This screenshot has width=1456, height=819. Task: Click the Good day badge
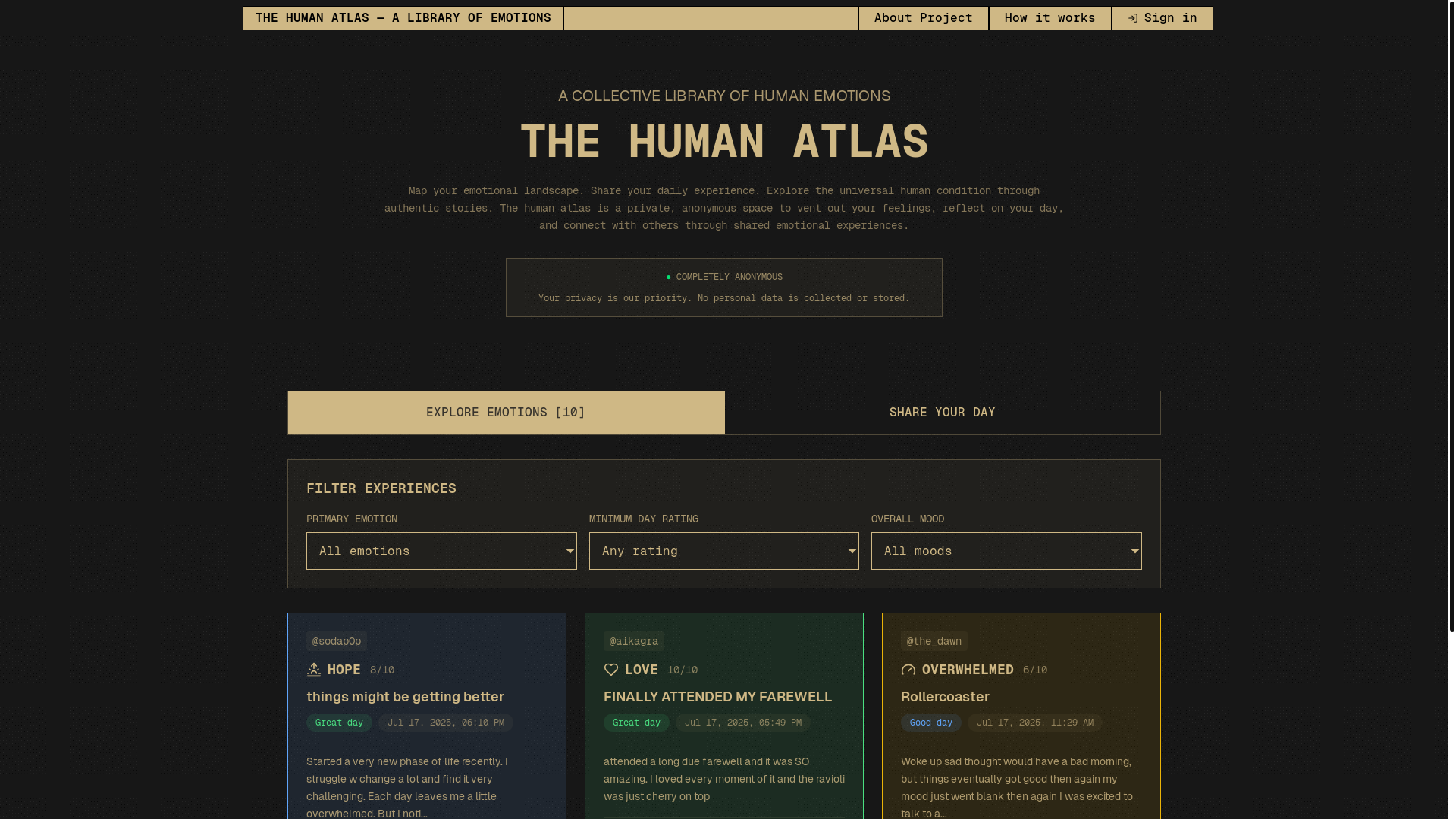(931, 723)
